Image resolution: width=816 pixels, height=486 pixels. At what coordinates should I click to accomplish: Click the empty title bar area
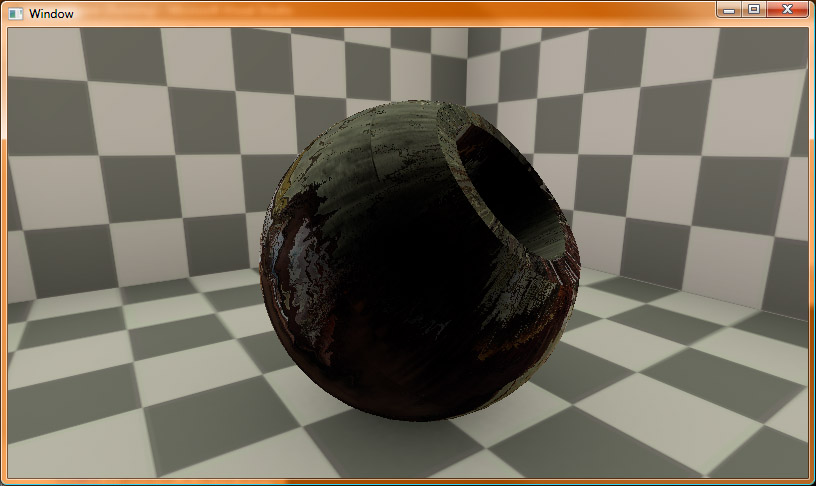tap(400, 13)
